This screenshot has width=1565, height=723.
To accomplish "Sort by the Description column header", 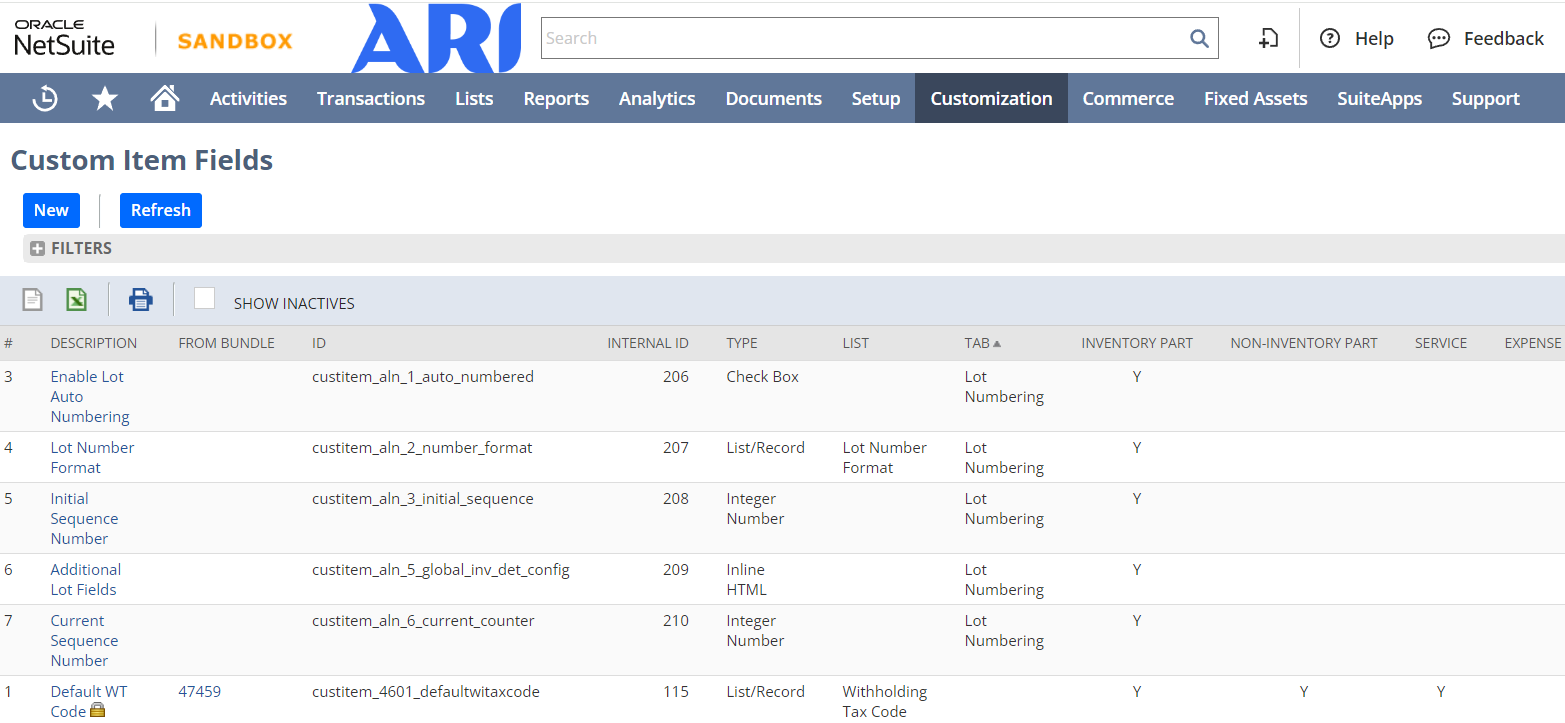I will pyautogui.click(x=94, y=343).
